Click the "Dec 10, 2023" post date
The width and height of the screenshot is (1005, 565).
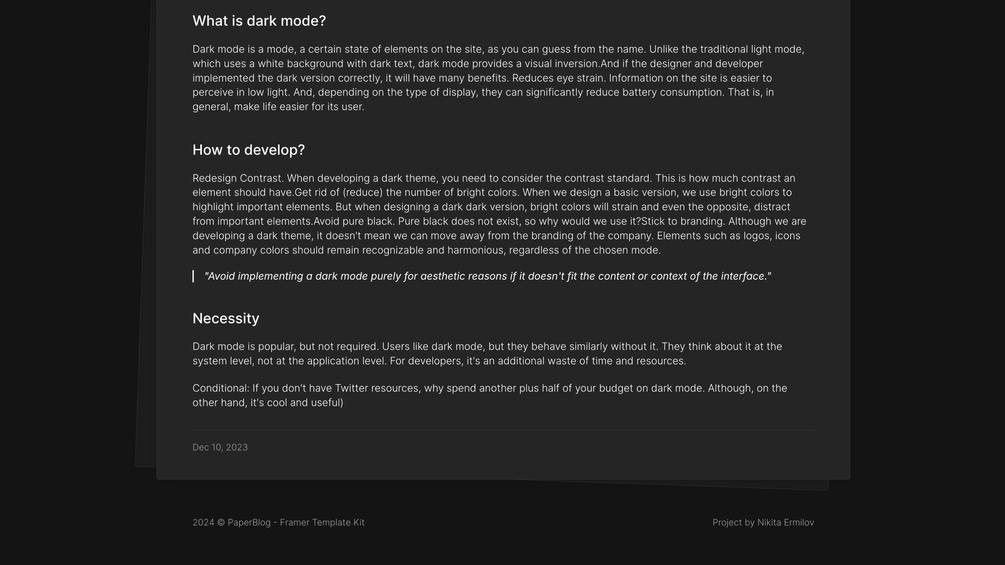pyautogui.click(x=220, y=447)
